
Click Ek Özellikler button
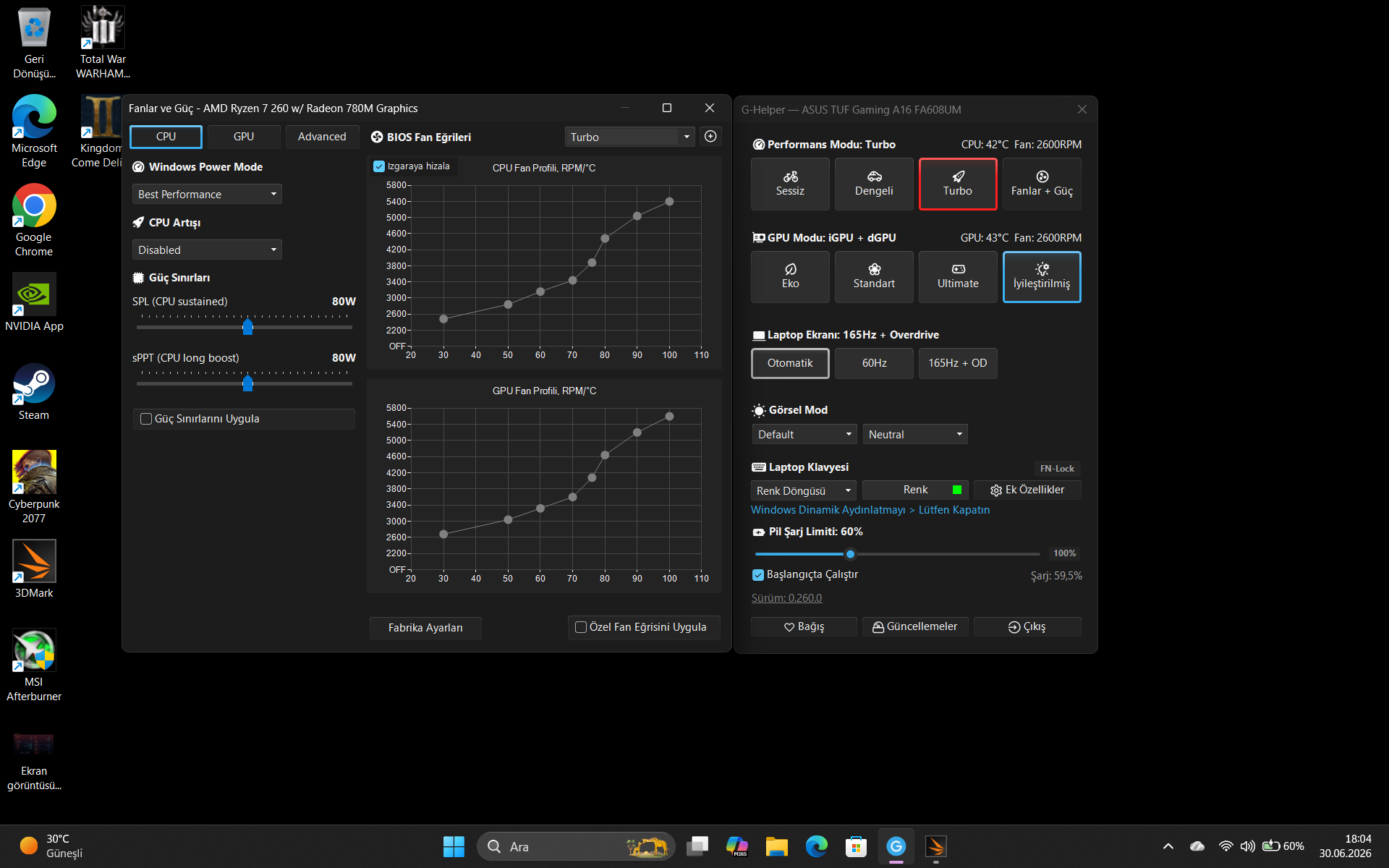click(1027, 490)
